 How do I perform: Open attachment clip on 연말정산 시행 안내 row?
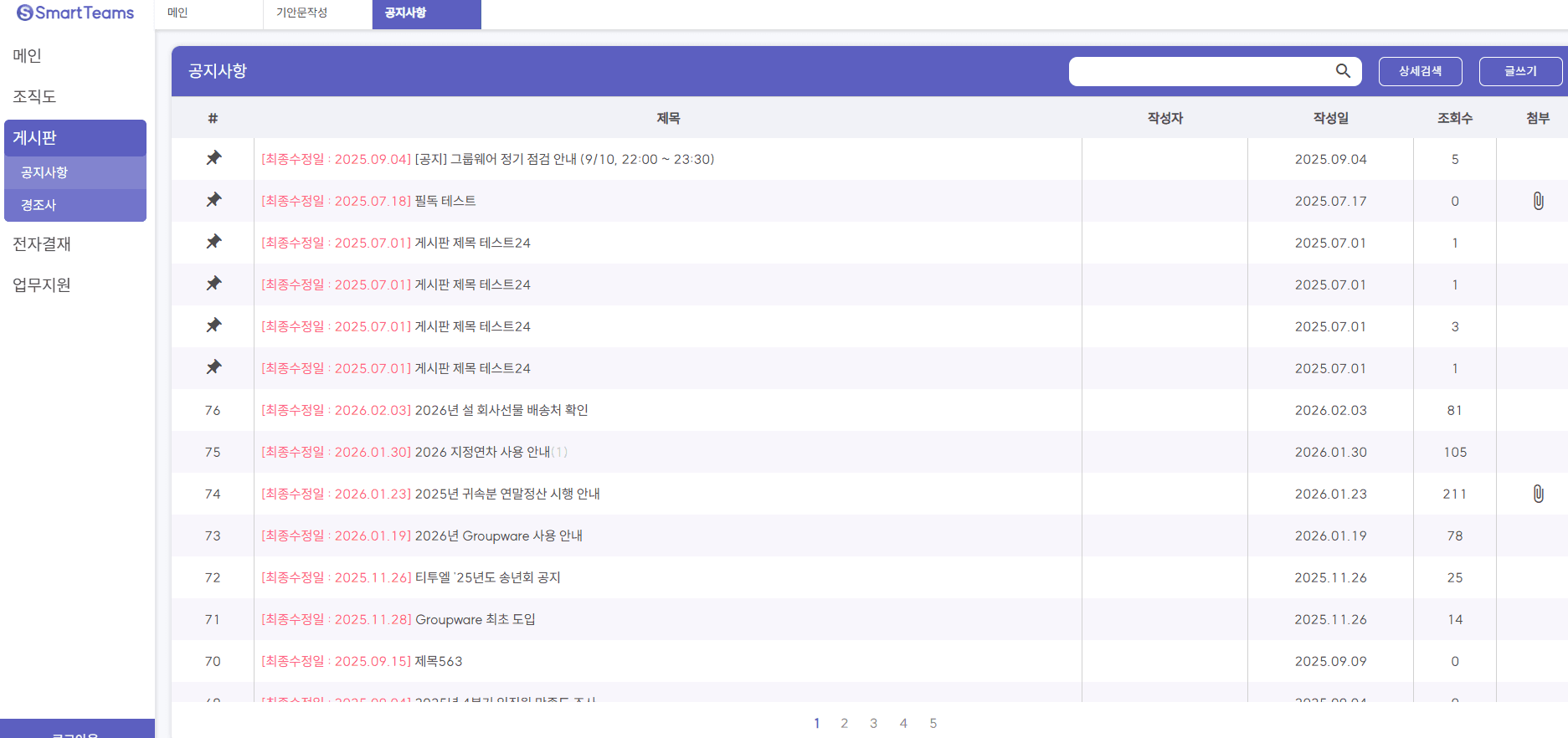(1538, 494)
